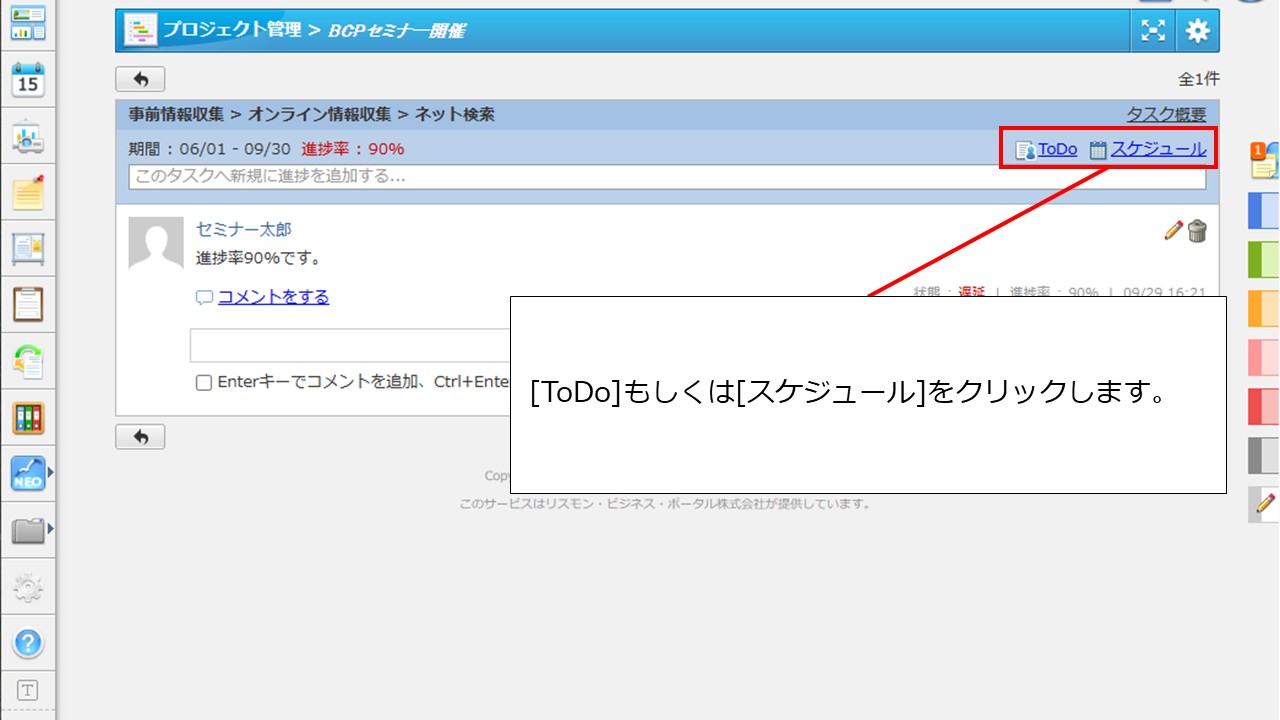This screenshot has height=720, width=1280.
Task: Enable the Enterキーでコメントを追加 checkbox
Action: (x=204, y=382)
